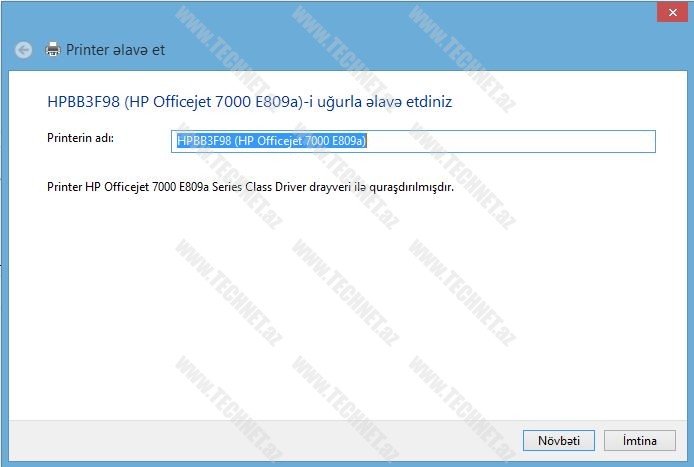694x467 pixels.
Task: Click the "Printer əlavə et" window title
Action: pos(115,49)
